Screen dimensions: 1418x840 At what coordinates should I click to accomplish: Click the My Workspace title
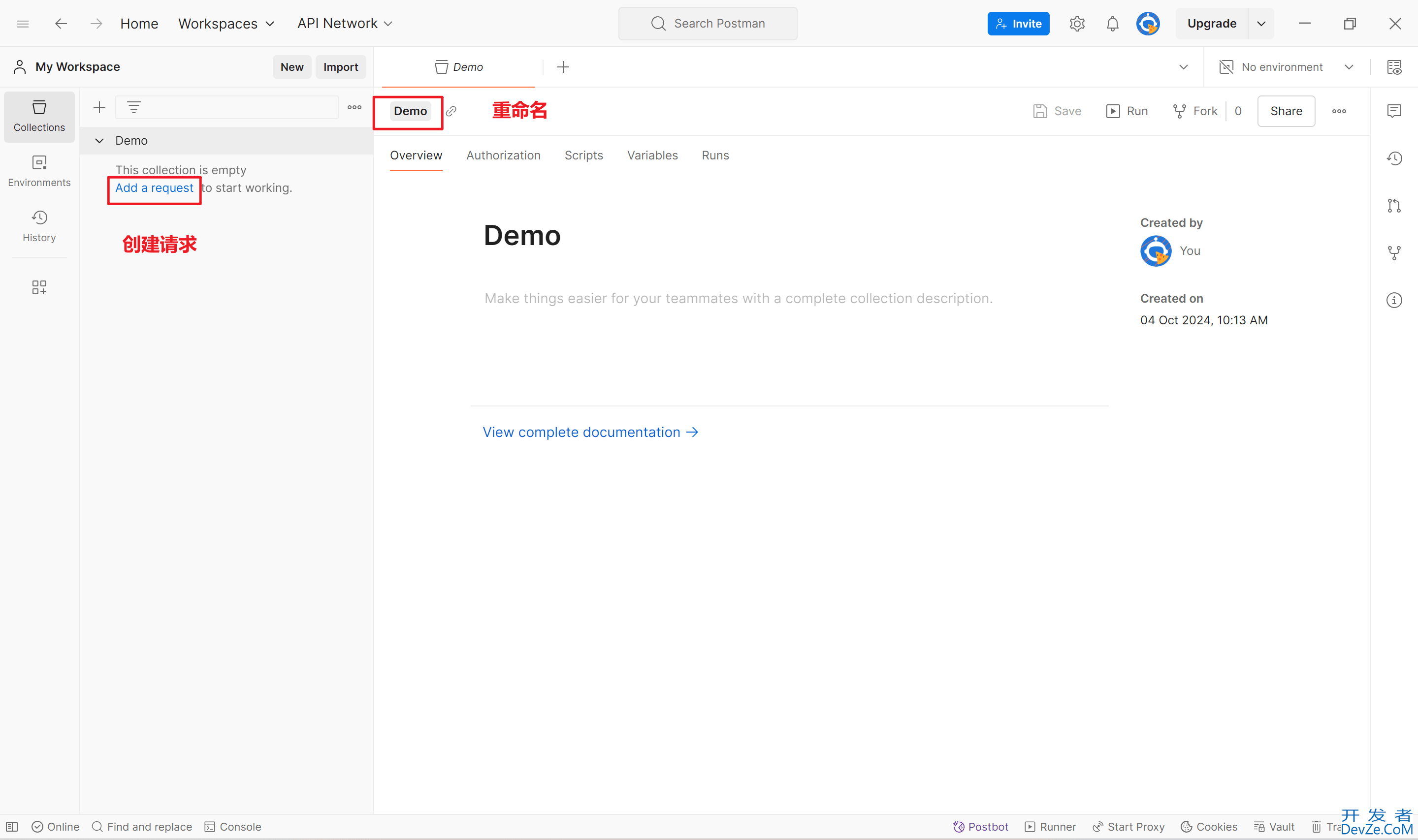point(78,67)
